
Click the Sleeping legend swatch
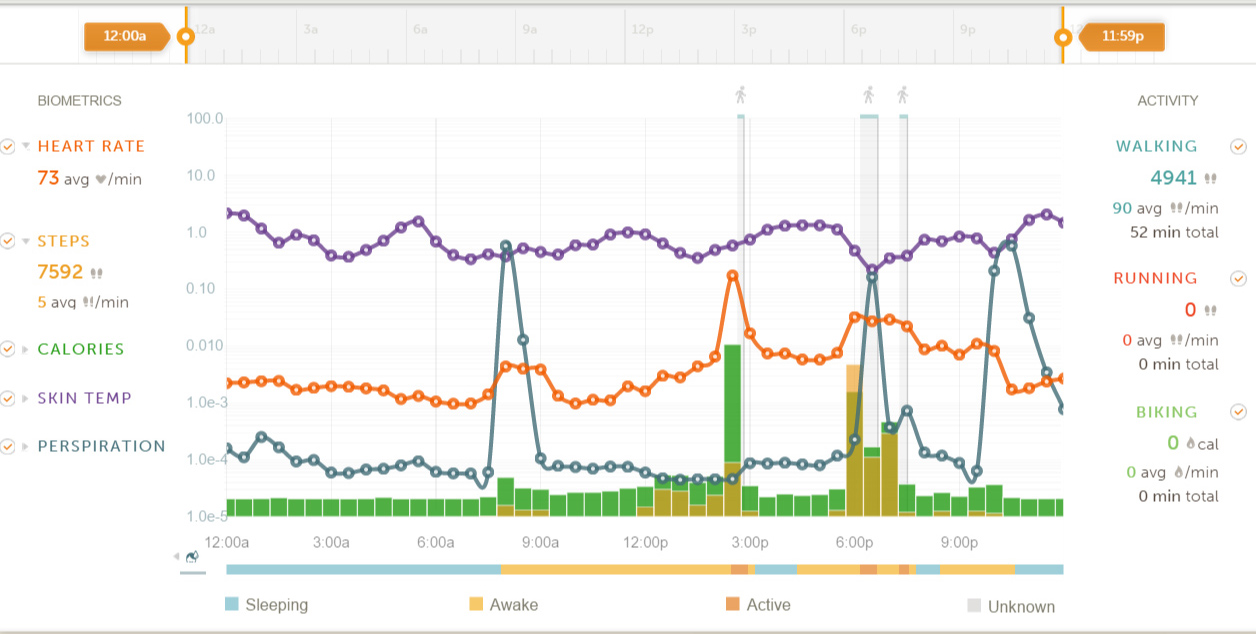[232, 604]
